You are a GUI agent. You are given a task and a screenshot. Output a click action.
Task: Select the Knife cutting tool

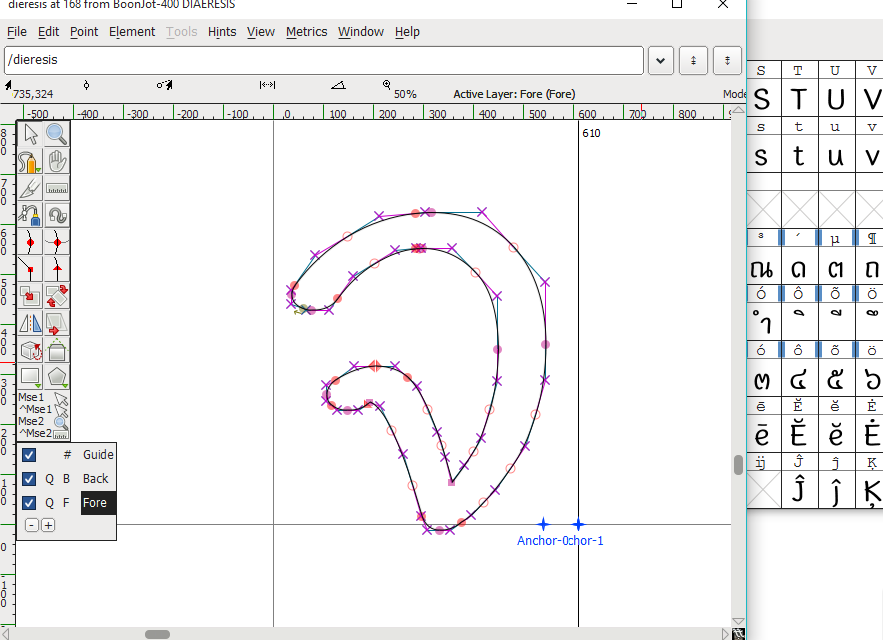point(30,188)
